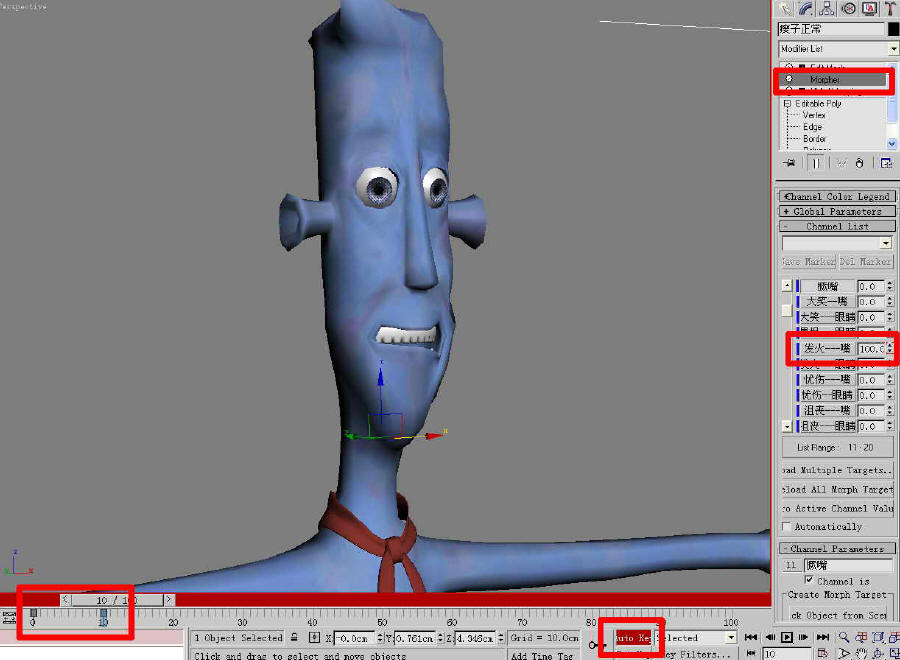The width and height of the screenshot is (900, 660).
Task: Click the 撅嘴 morph channel button
Action: point(827,286)
